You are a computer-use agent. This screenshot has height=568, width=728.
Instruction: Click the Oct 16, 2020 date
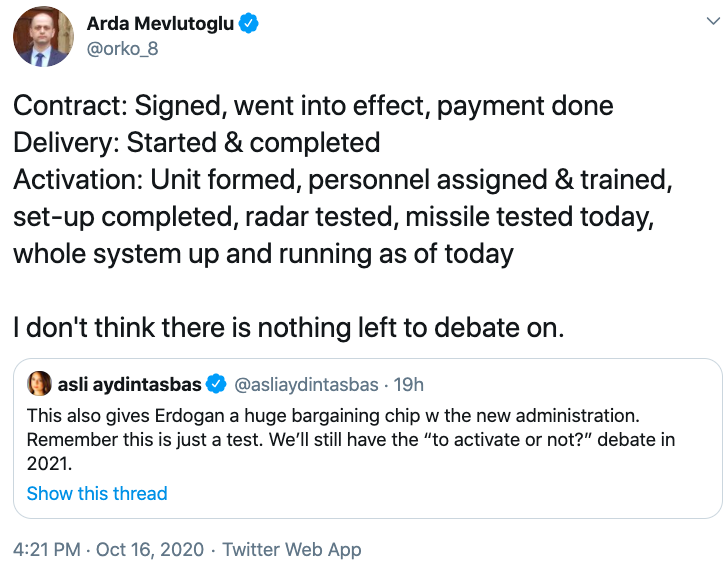tap(150, 549)
